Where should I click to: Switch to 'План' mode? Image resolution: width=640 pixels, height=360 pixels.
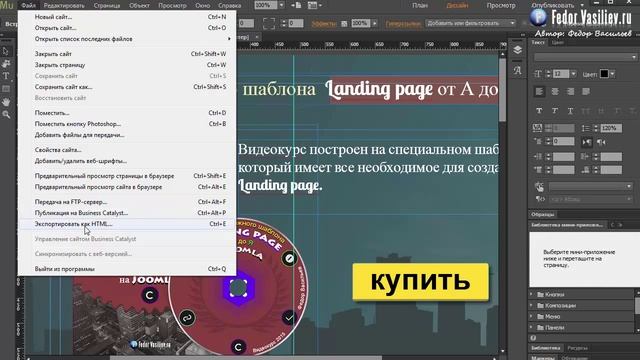(420, 5)
